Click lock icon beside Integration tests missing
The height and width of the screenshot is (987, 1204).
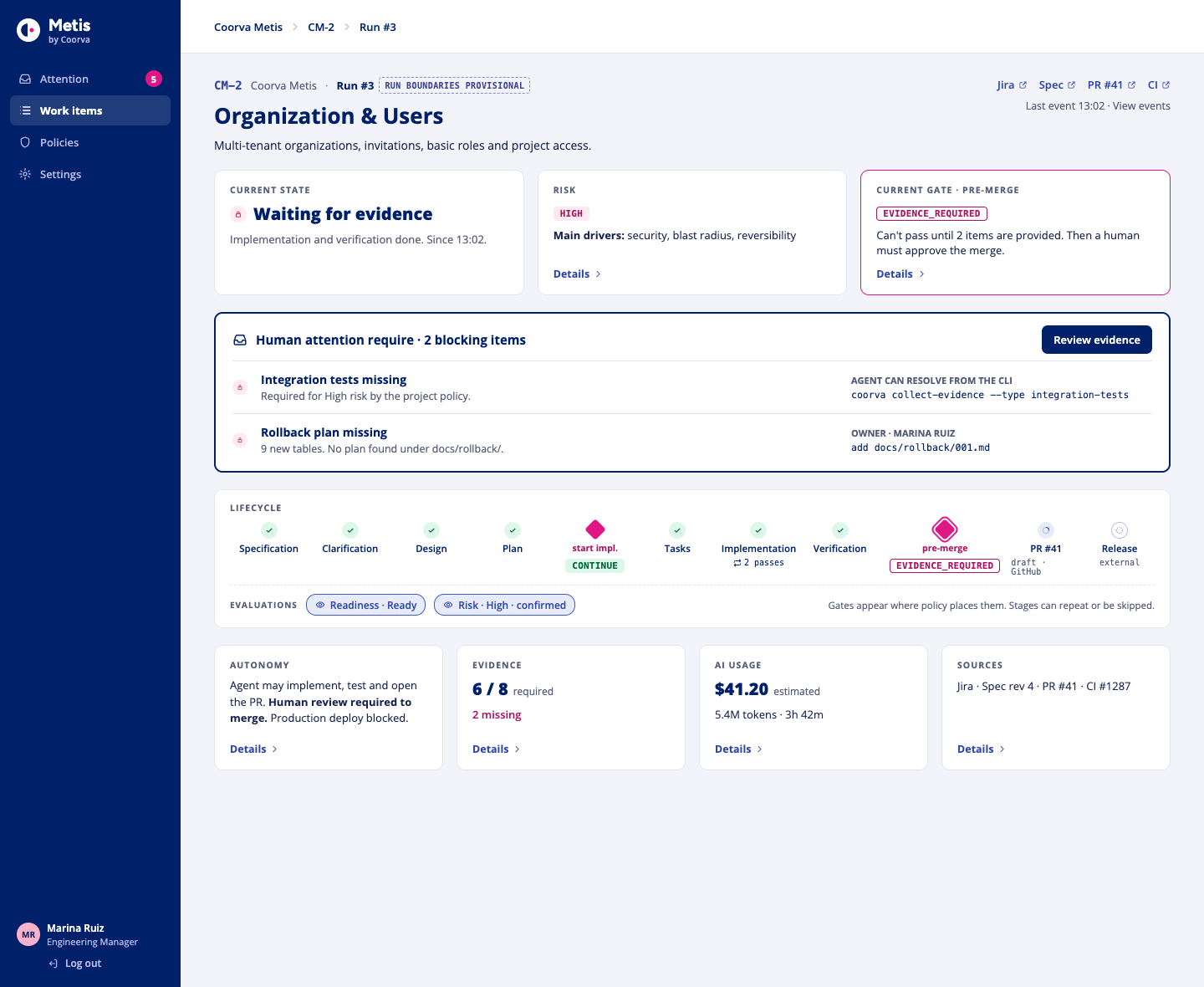[x=240, y=387]
